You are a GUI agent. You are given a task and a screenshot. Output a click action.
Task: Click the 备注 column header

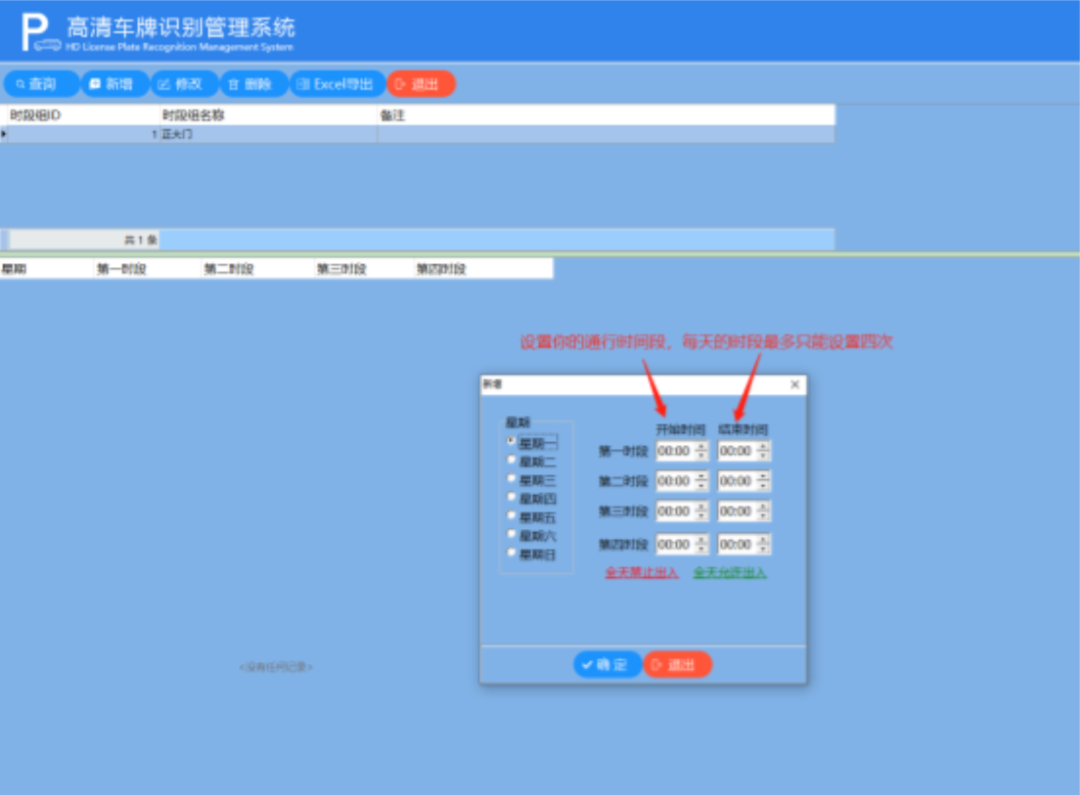pyautogui.click(x=606, y=115)
